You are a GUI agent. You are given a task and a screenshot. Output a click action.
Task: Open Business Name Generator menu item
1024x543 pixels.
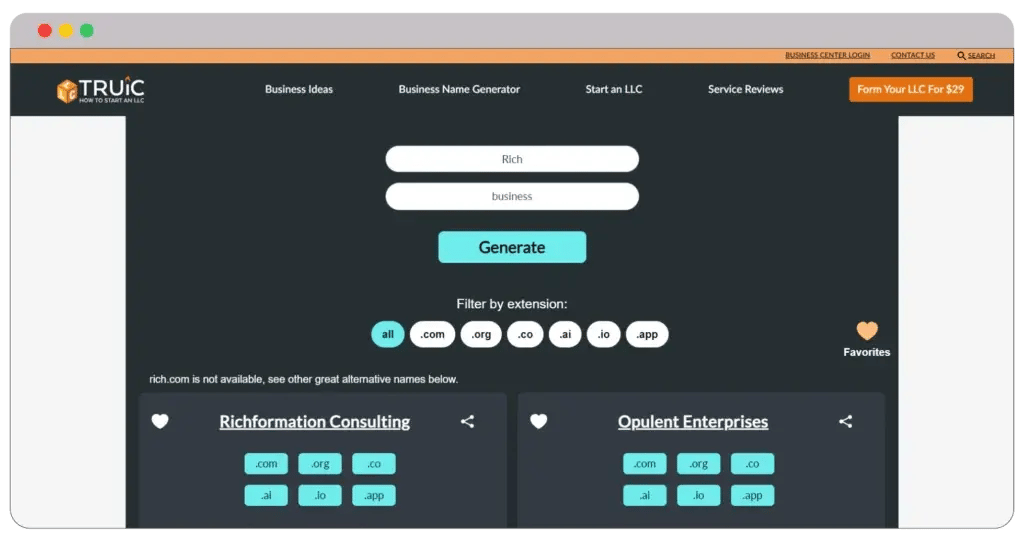pos(459,89)
